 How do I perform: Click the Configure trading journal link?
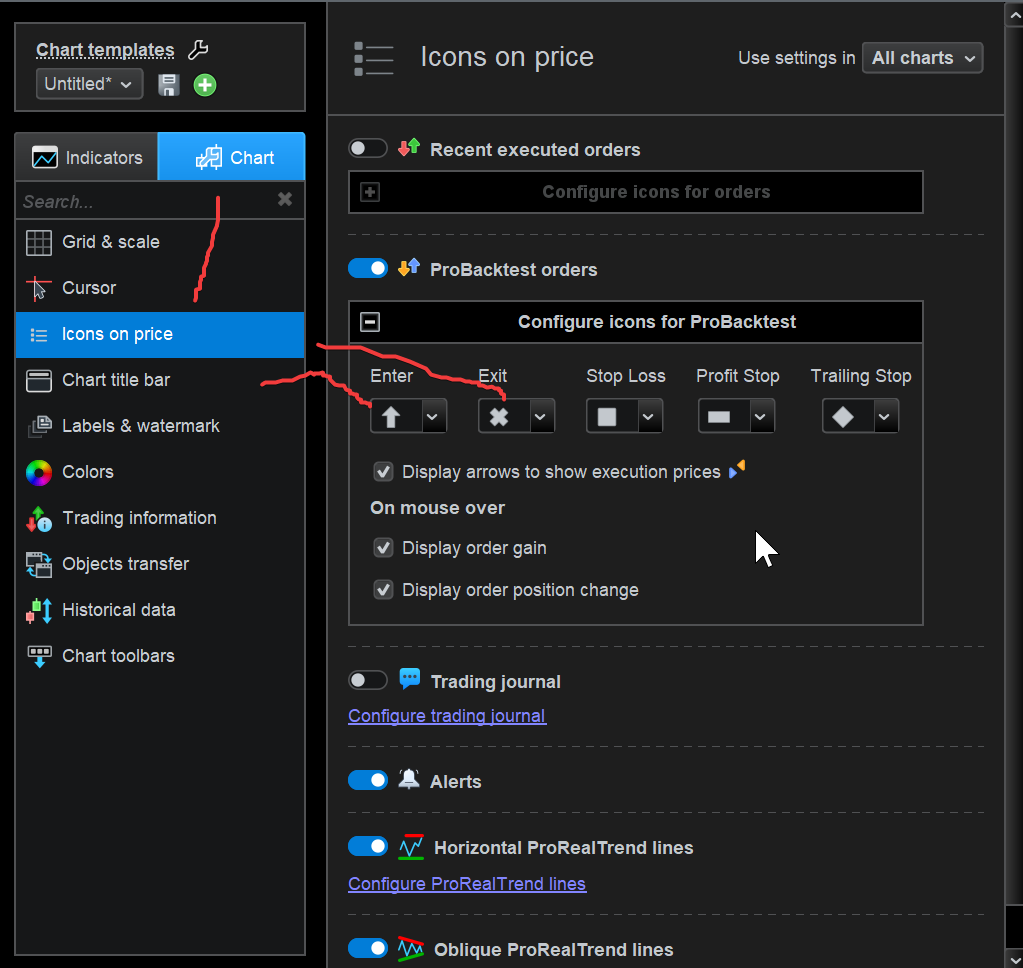(448, 716)
